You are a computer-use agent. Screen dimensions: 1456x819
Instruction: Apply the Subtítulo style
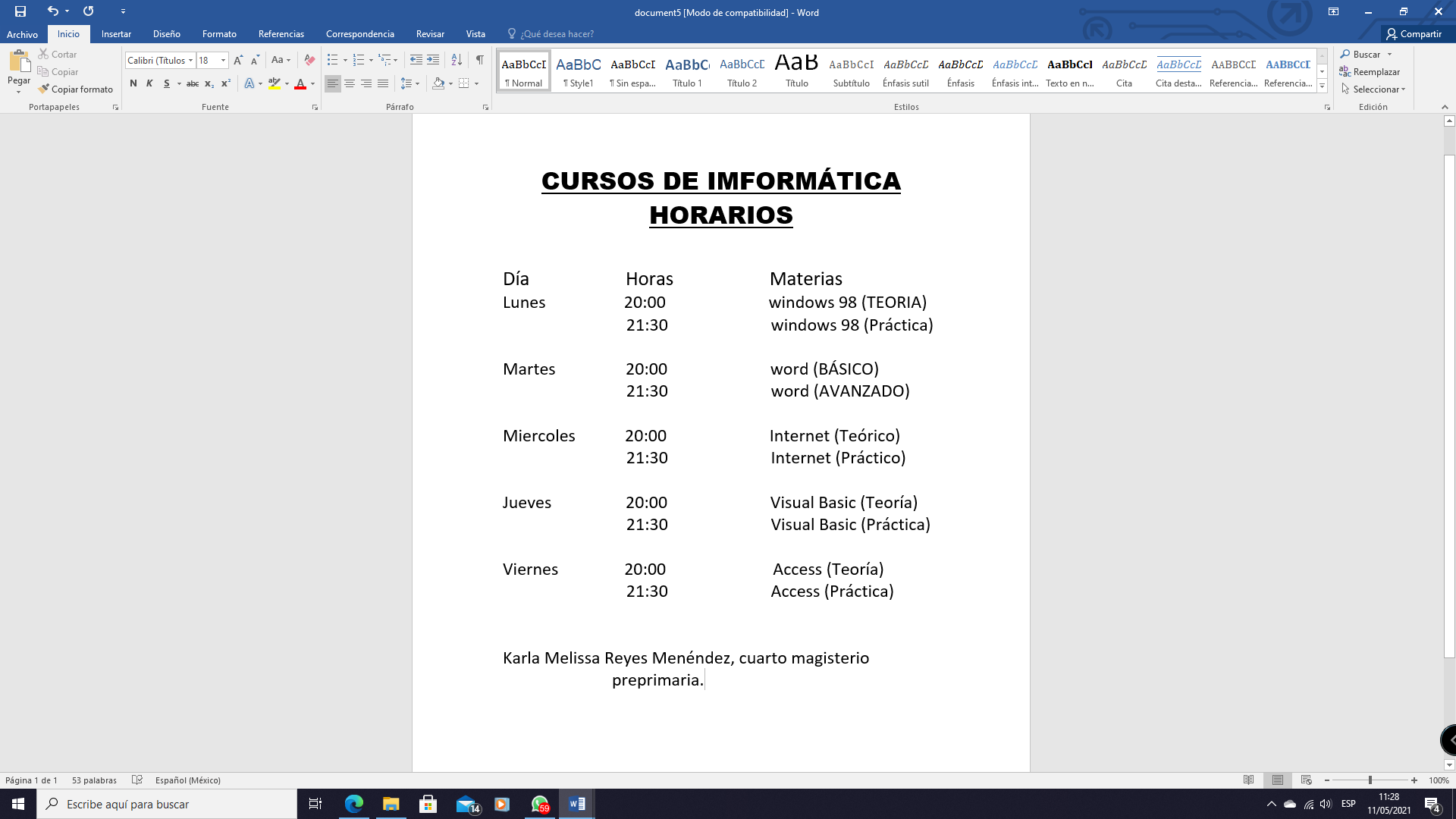(x=851, y=72)
